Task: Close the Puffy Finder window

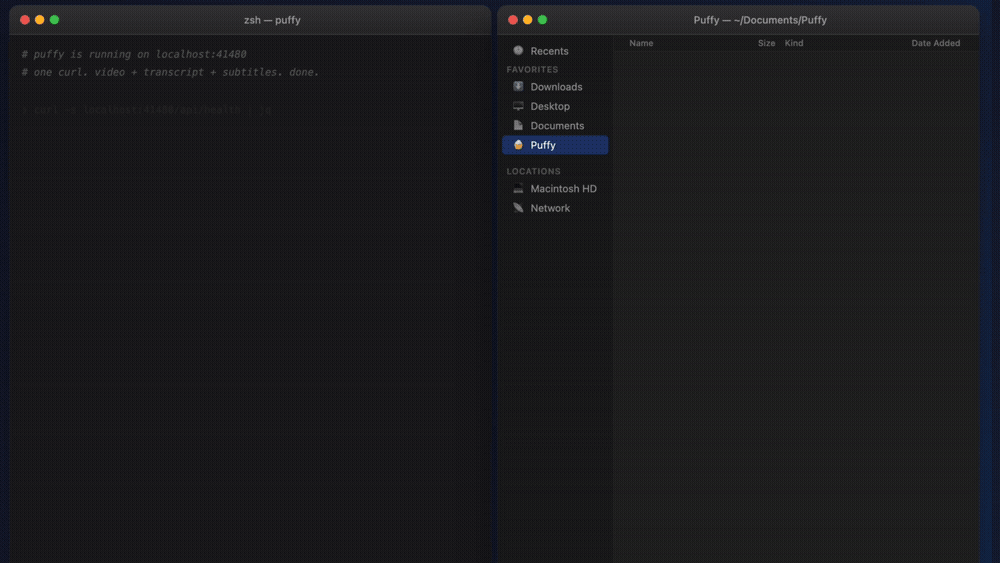Action: click(513, 20)
